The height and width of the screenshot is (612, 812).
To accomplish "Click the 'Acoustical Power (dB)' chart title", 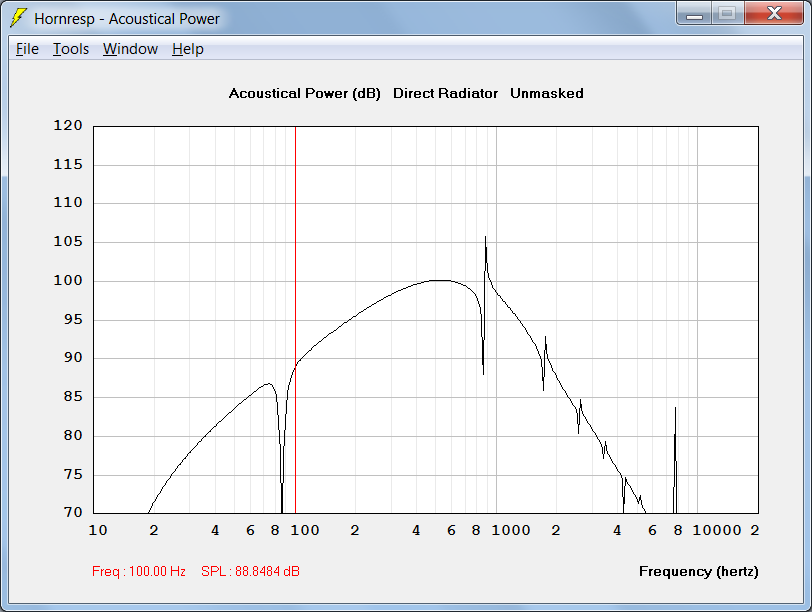I will click(x=304, y=93).
